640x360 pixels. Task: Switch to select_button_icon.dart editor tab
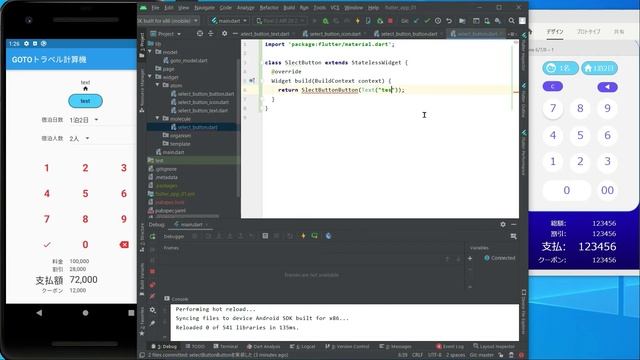point(334,34)
